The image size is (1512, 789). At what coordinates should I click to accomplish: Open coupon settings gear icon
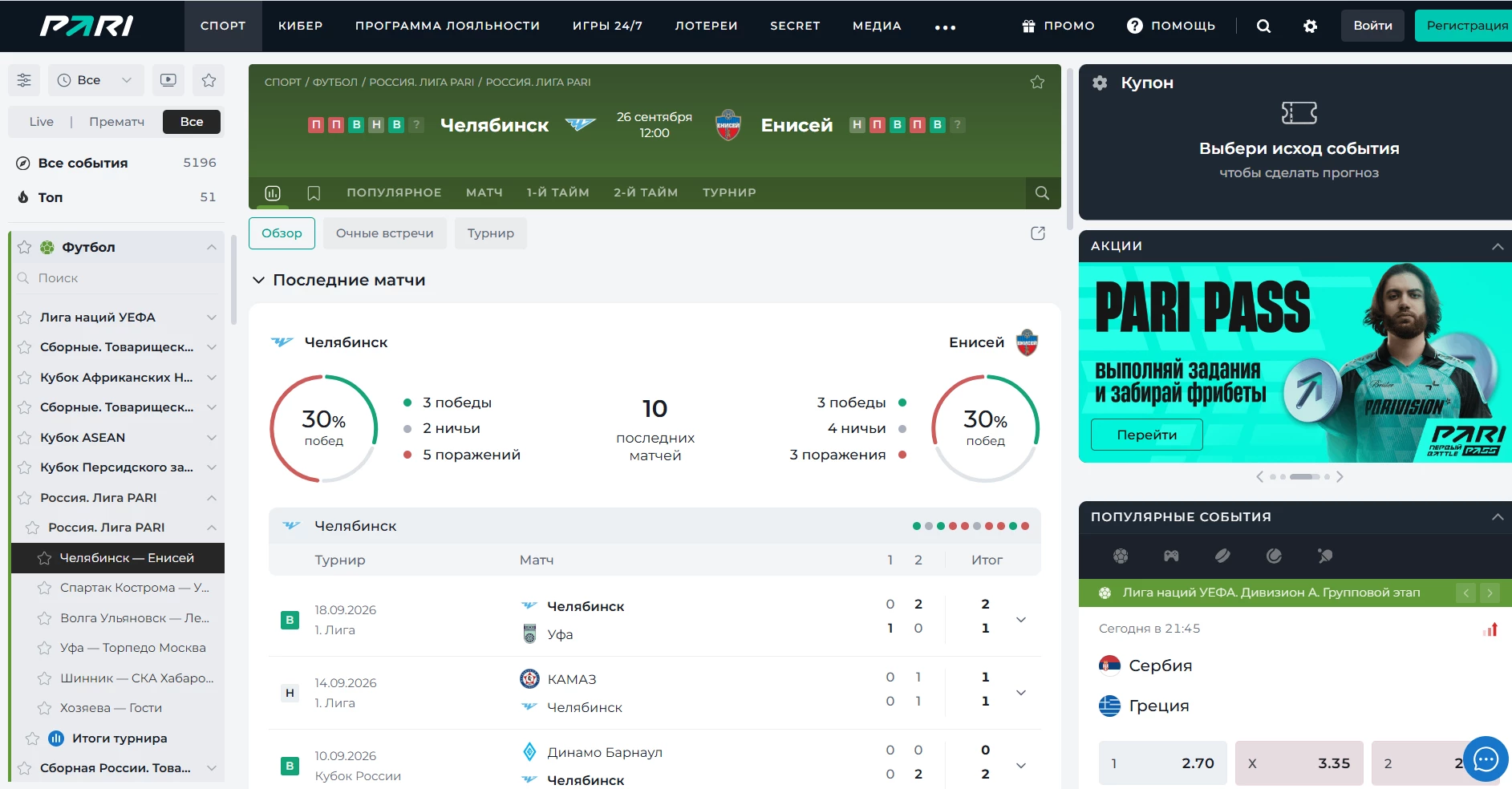1100,83
